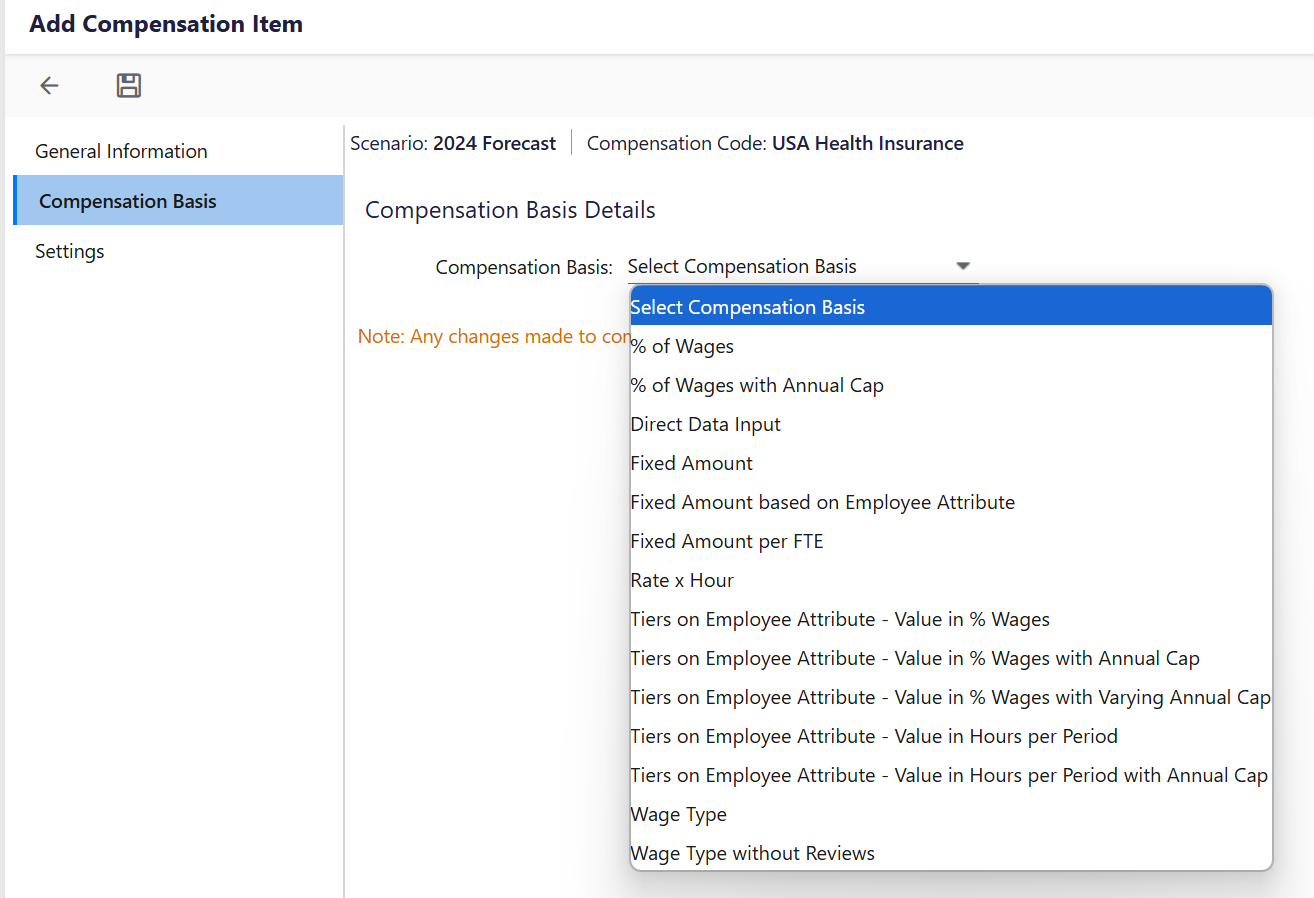Choose the Rate x Hour option
This screenshot has width=1314, height=898.
click(x=682, y=580)
